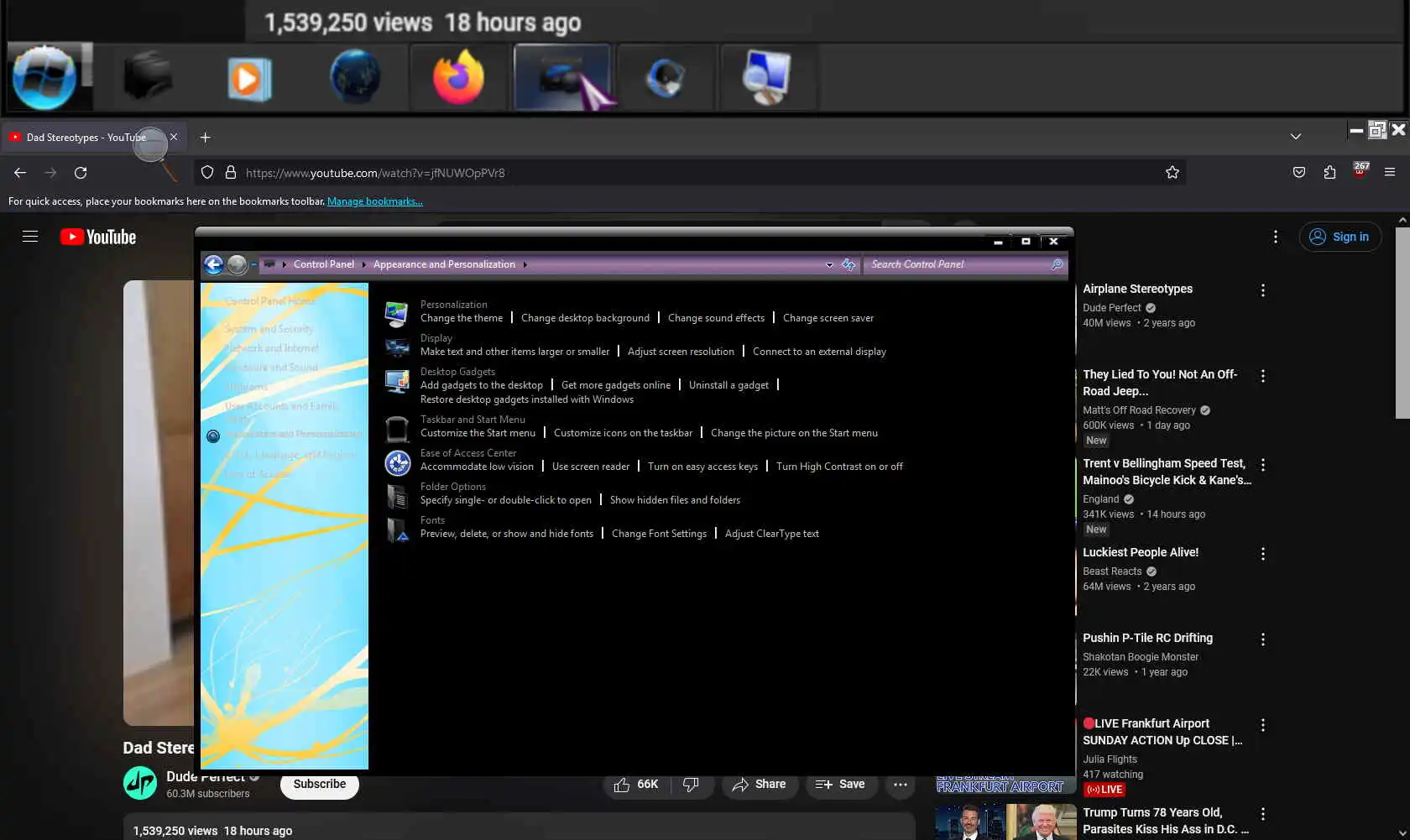The height and width of the screenshot is (840, 1410).
Task: Expand the Control Panel address bar dropdown
Action: click(829, 265)
